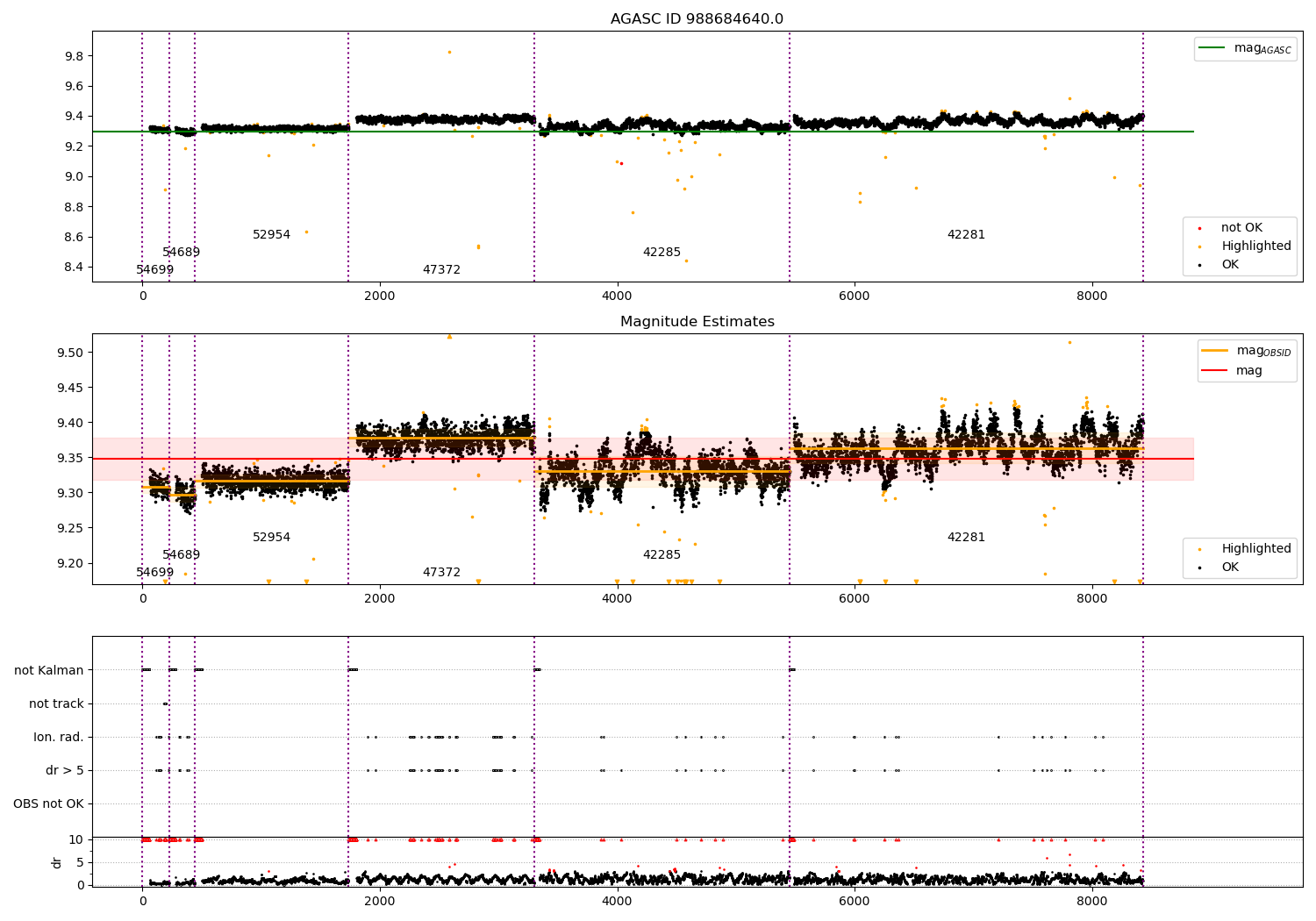
Task: Click obsid label 52954 in the top plot
Action: pyautogui.click(x=271, y=235)
